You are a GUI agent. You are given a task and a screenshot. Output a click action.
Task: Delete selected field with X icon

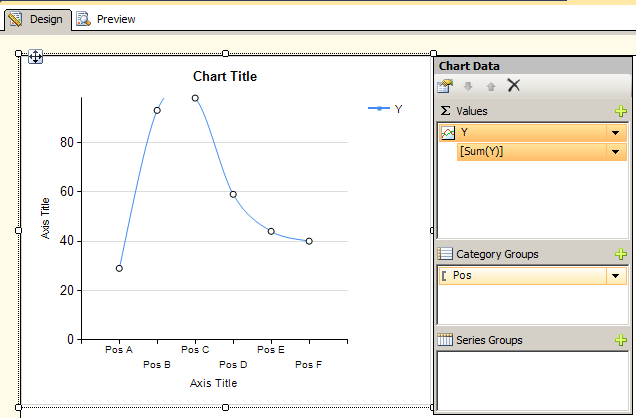[514, 86]
